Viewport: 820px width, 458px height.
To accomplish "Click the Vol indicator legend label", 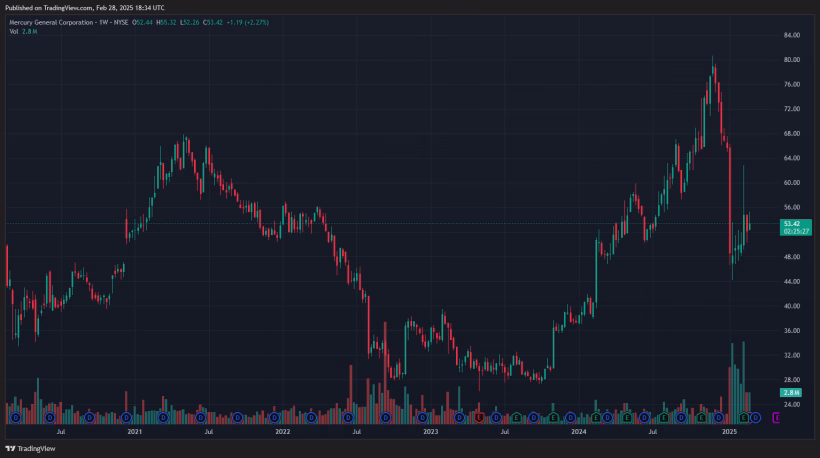I will point(14,32).
